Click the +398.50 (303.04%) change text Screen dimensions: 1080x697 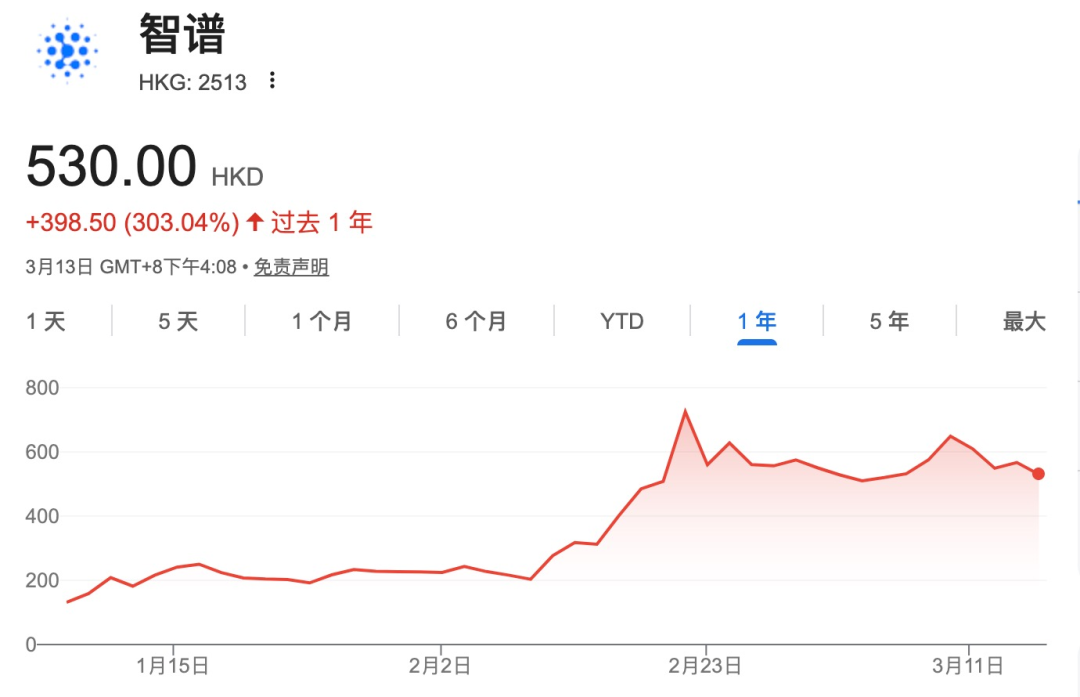133,221
